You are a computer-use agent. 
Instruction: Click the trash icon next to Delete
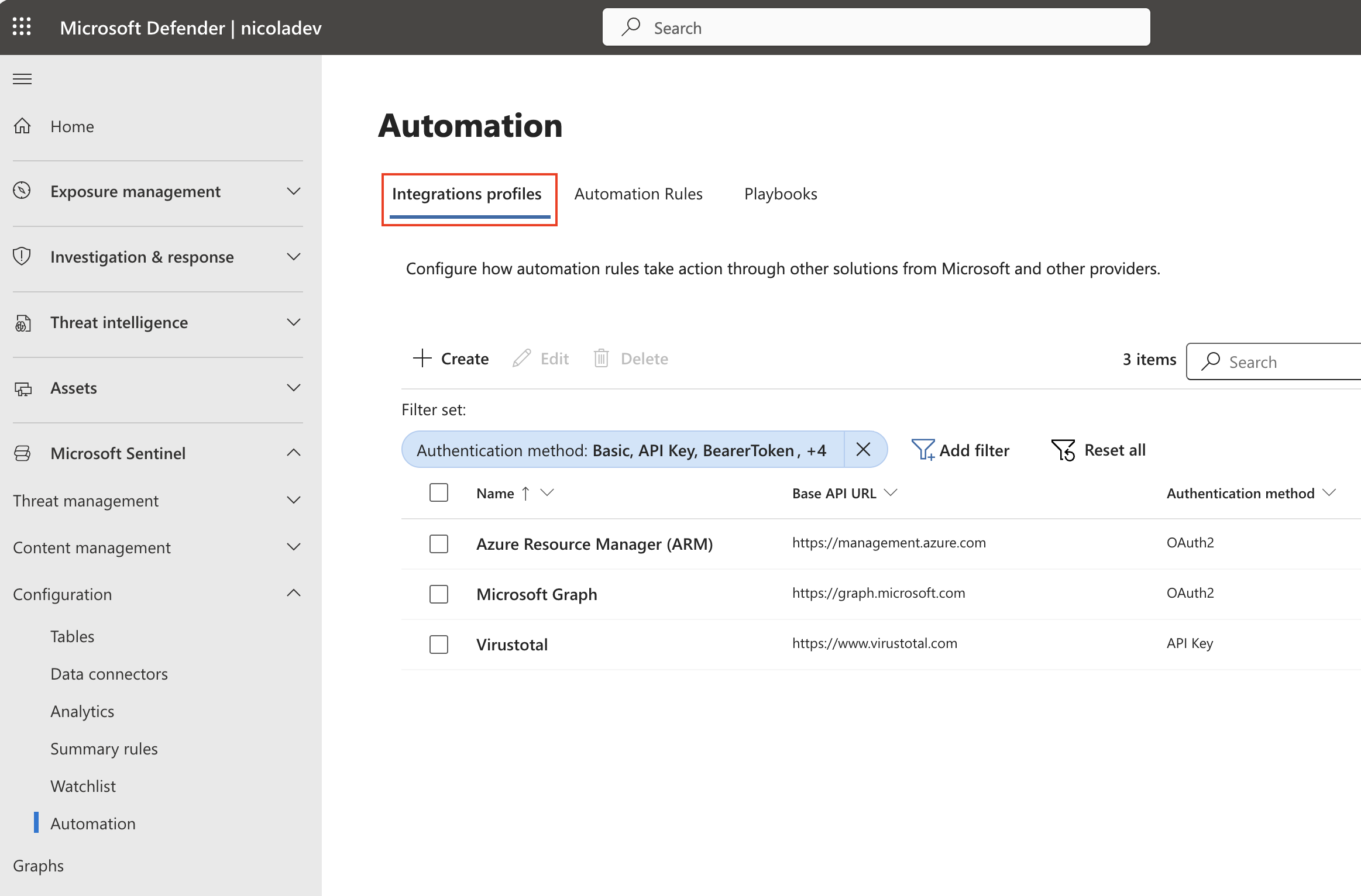click(x=602, y=358)
